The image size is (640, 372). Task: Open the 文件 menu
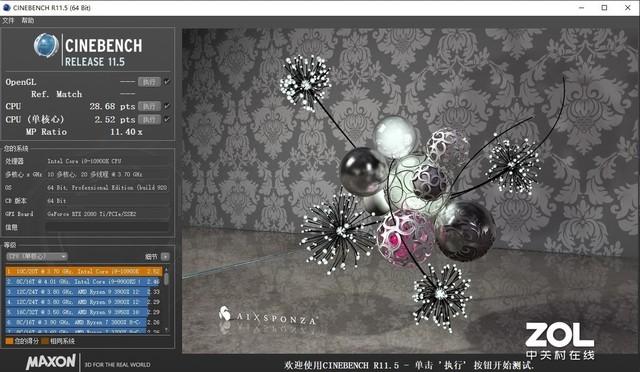pyautogui.click(x=8, y=20)
